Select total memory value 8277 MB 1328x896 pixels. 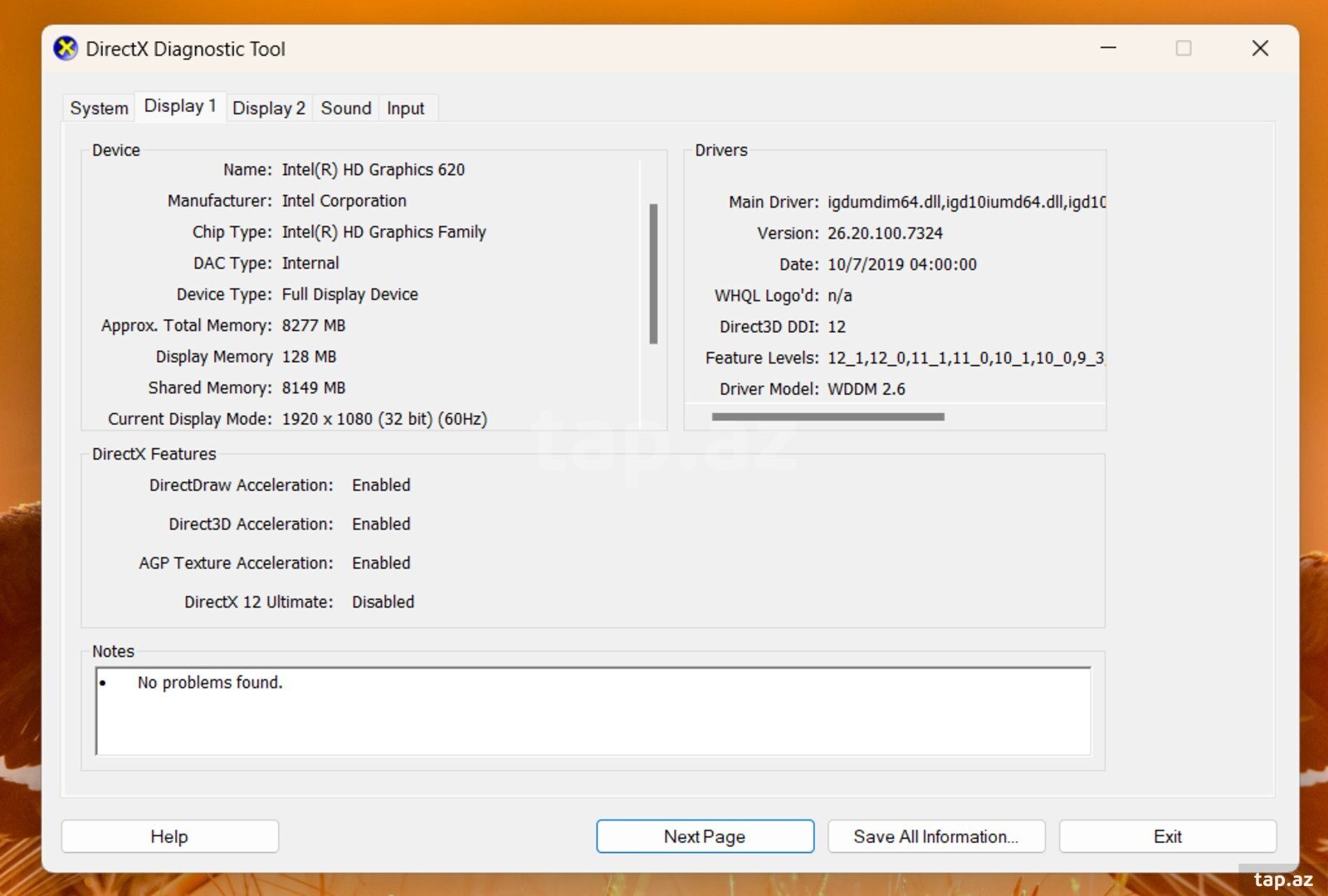[314, 325]
